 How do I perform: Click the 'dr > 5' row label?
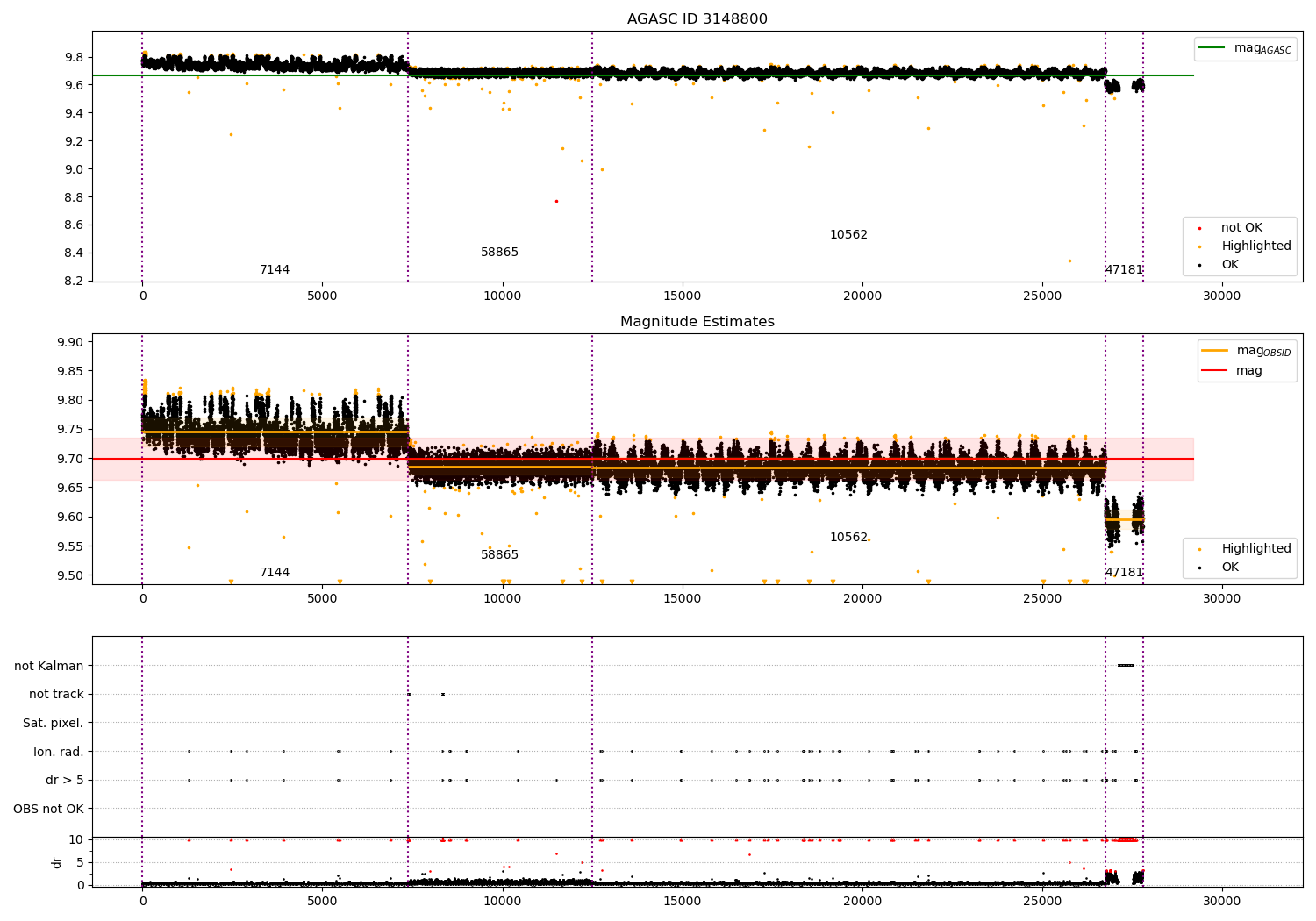(x=65, y=781)
